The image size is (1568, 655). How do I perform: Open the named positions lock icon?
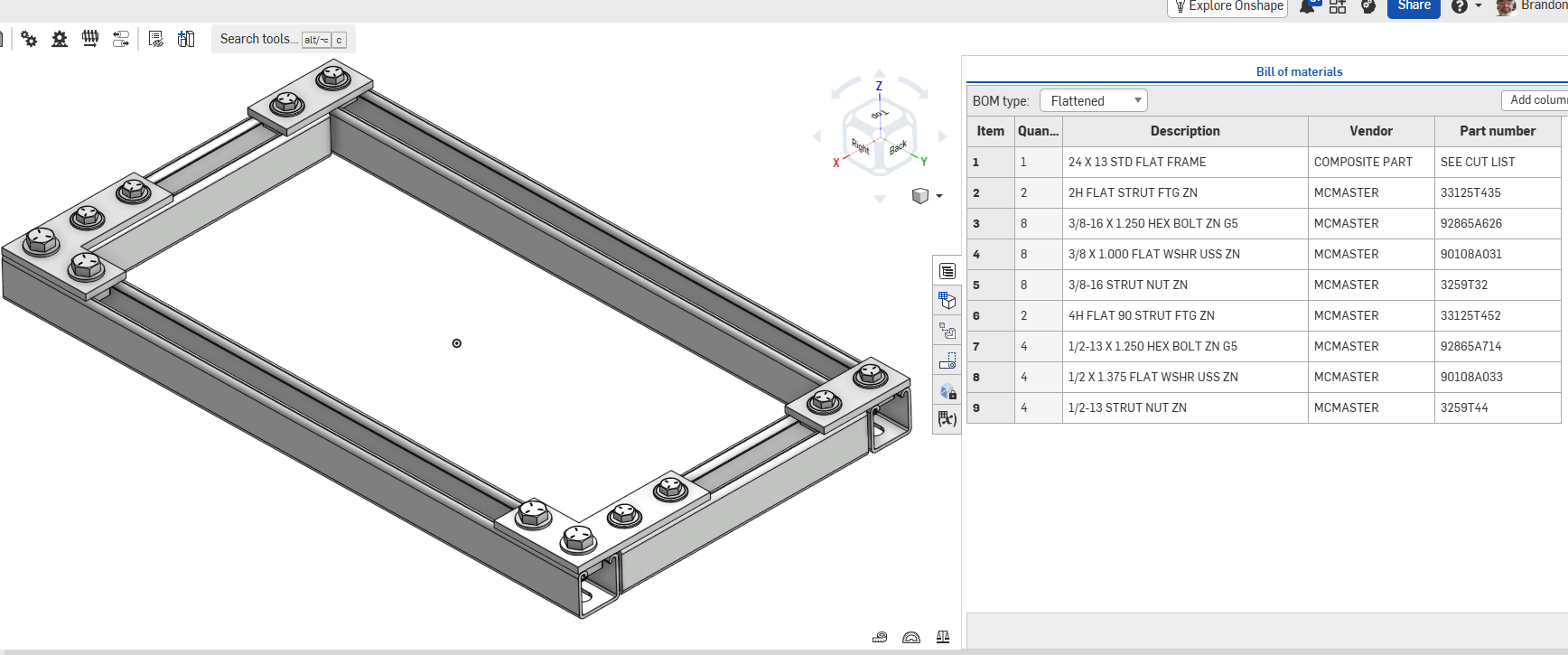click(x=947, y=390)
